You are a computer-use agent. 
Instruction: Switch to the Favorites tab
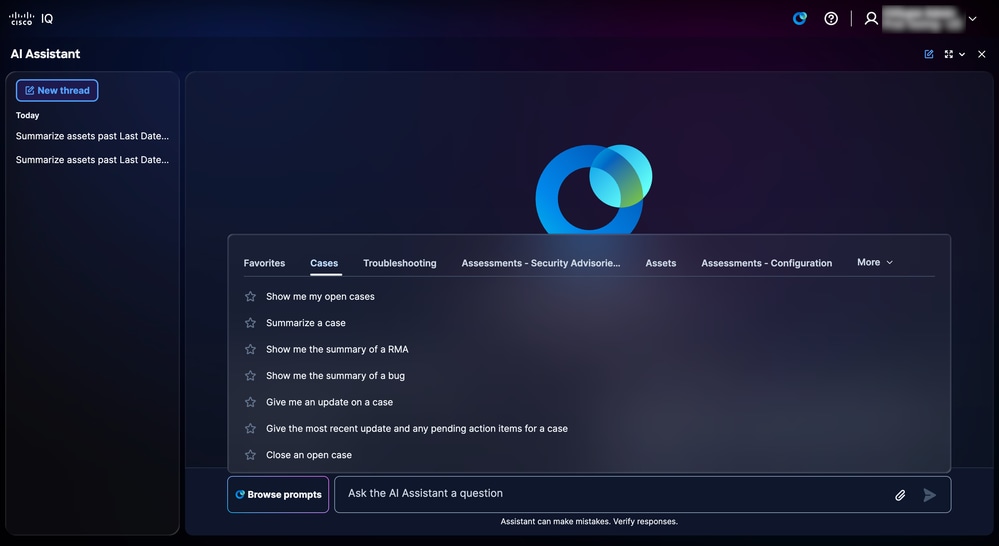click(264, 263)
